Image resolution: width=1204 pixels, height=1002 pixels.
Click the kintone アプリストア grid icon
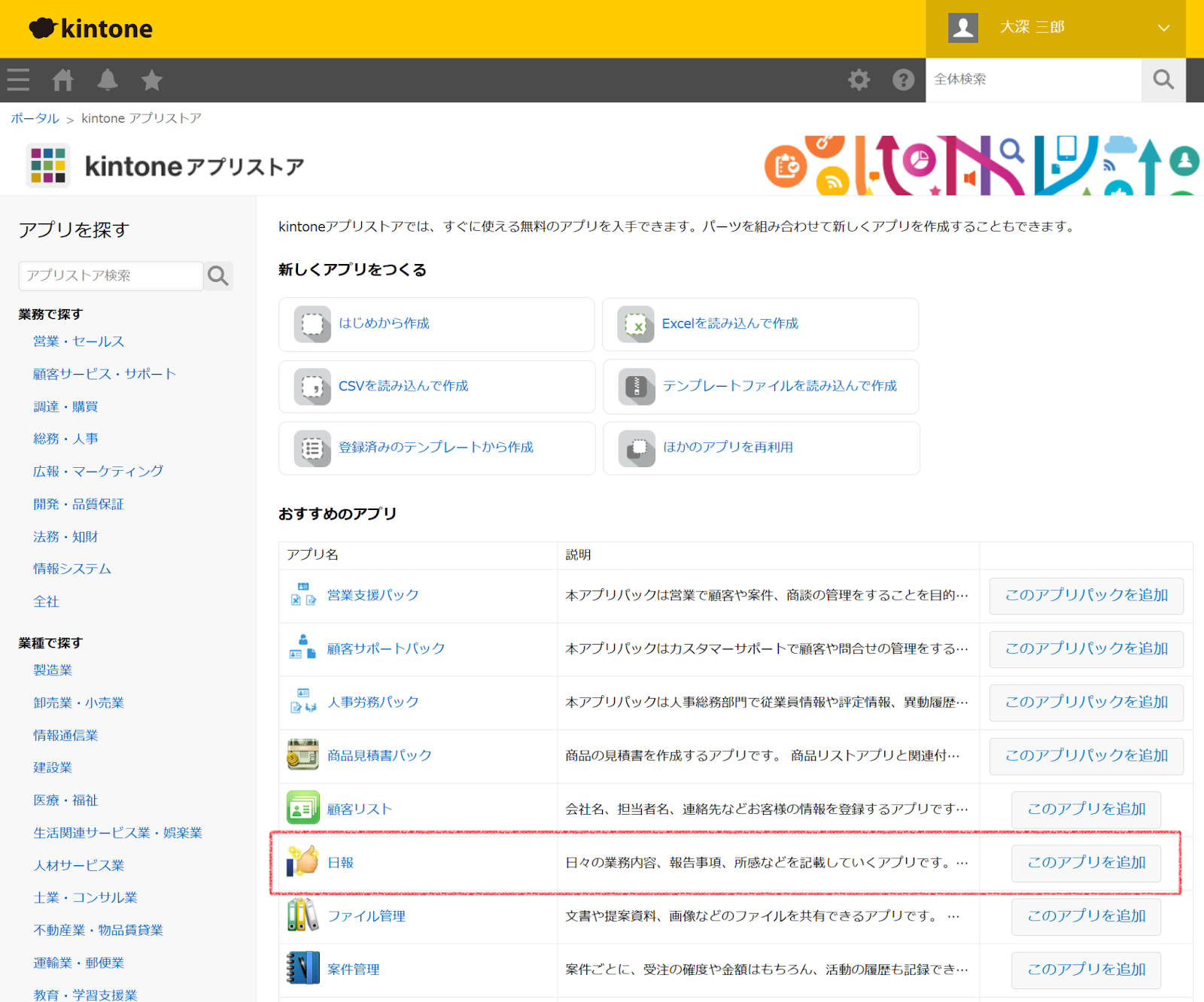[48, 165]
